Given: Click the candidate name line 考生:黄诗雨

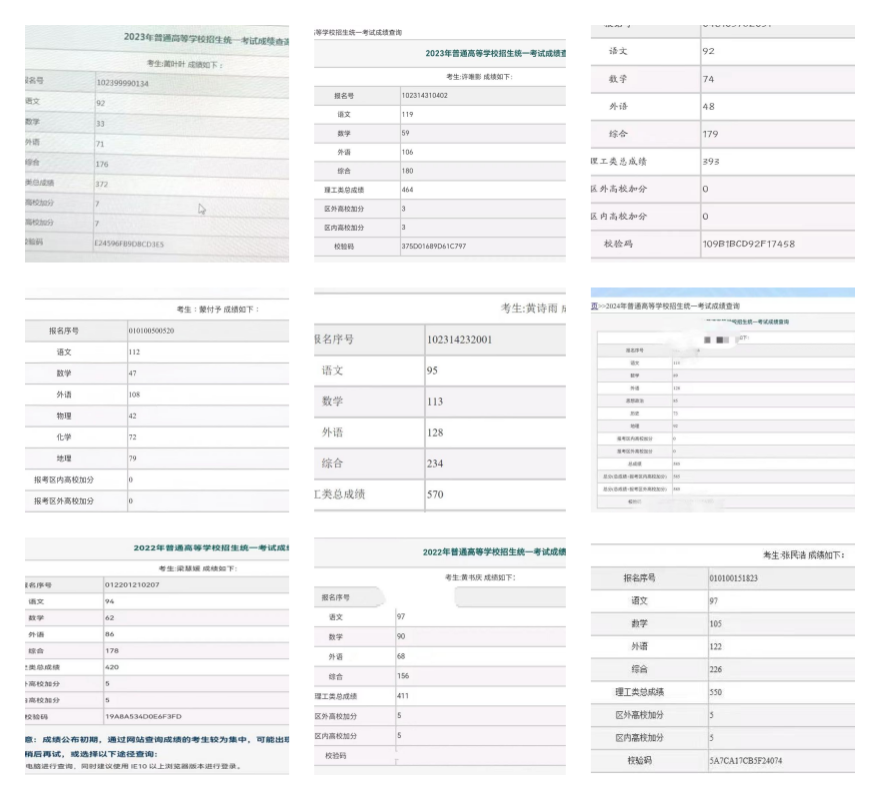Looking at the screenshot, I should (x=529, y=308).
